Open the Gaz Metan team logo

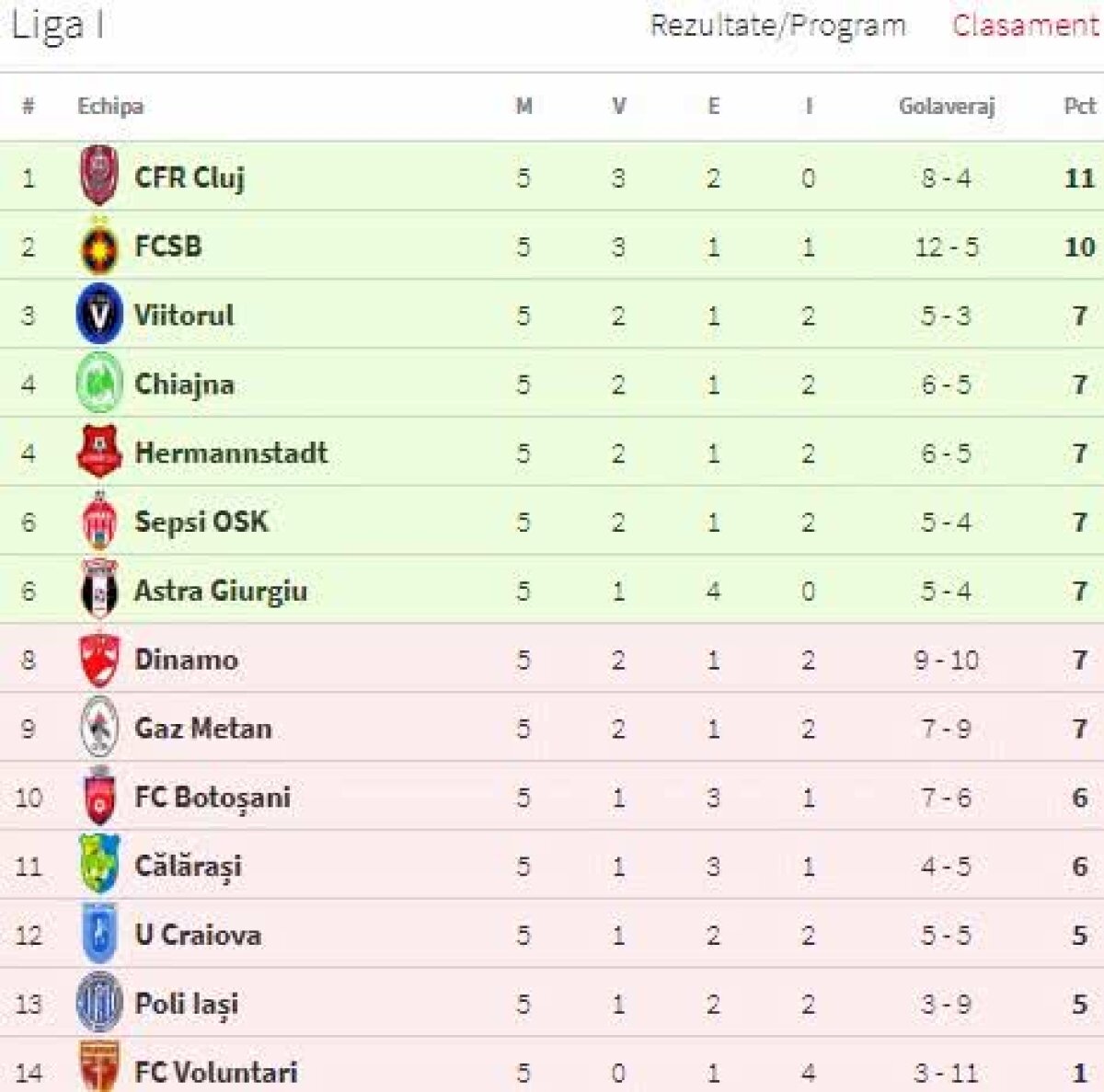pos(98,729)
